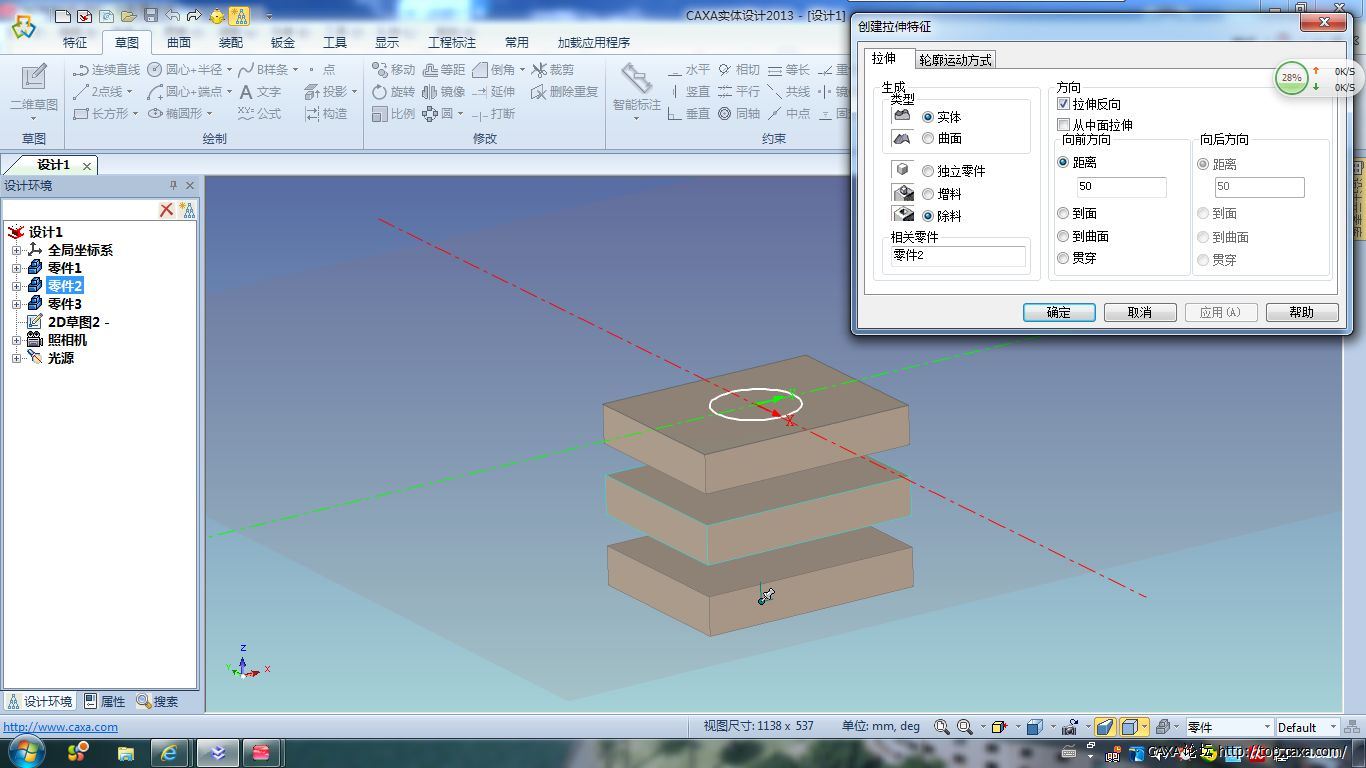
Task: Select the 增料 add material option
Action: tap(928, 194)
